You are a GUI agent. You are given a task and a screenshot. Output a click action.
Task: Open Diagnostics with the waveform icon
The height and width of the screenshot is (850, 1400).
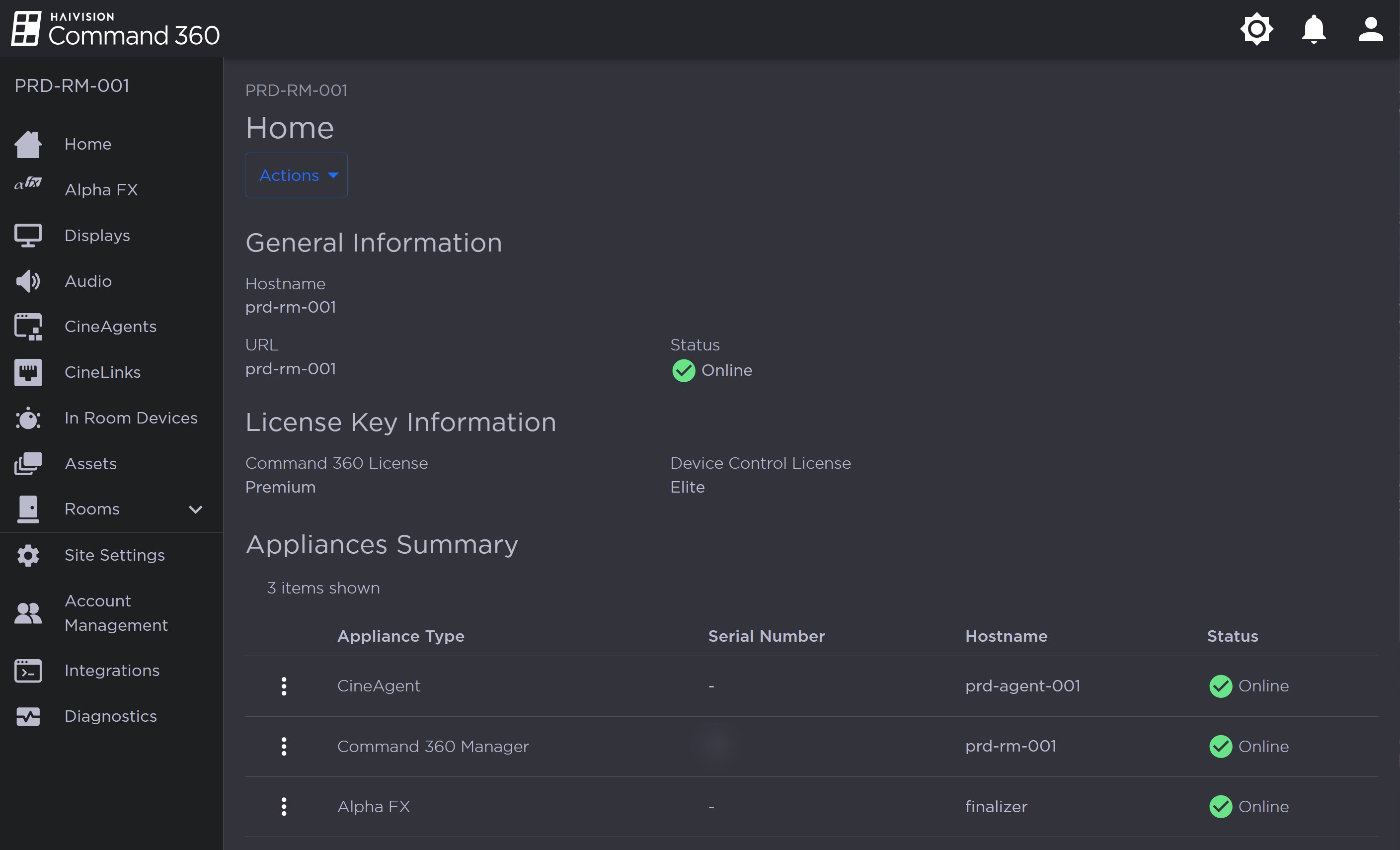click(28, 716)
